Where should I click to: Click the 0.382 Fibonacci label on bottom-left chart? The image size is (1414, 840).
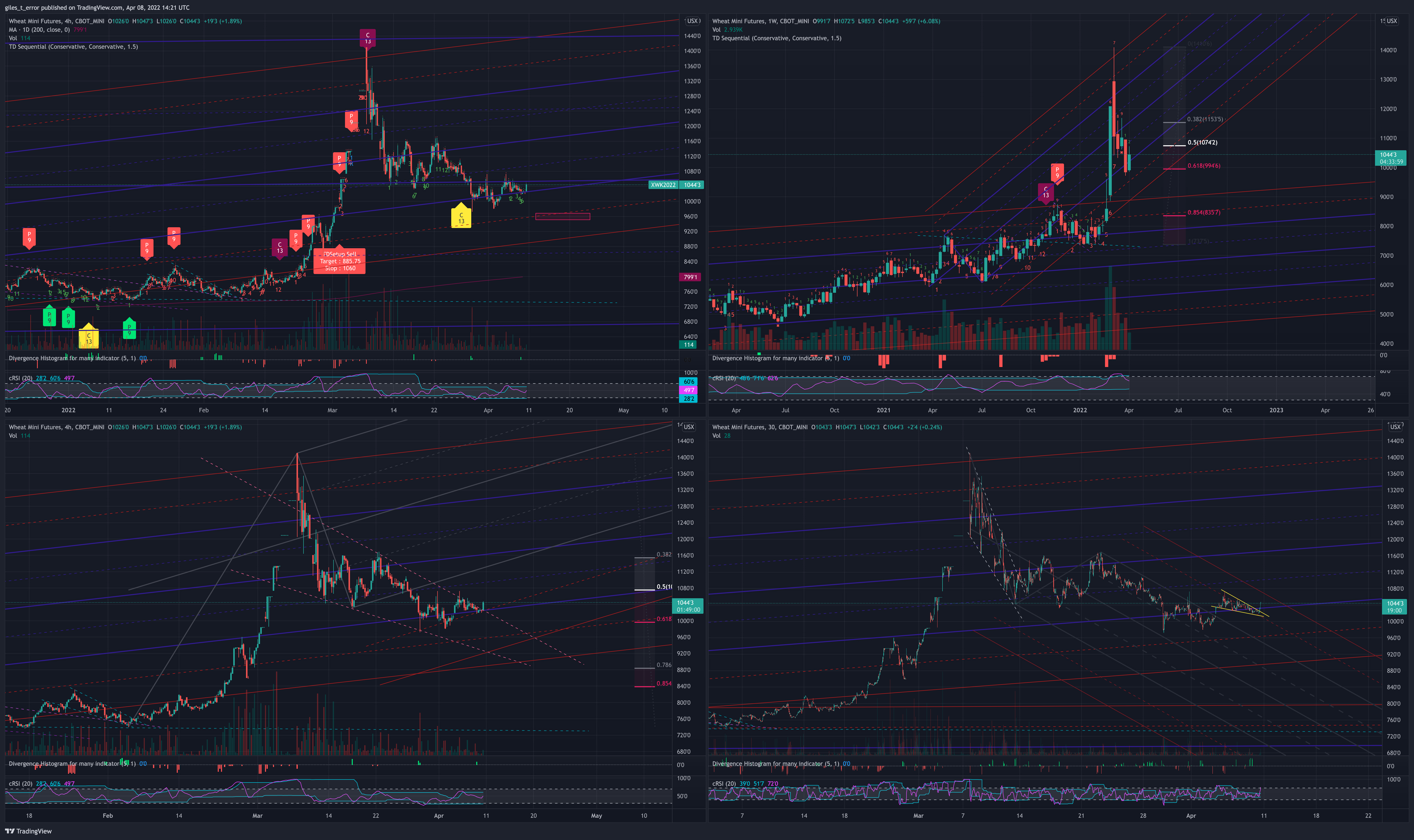tap(663, 555)
